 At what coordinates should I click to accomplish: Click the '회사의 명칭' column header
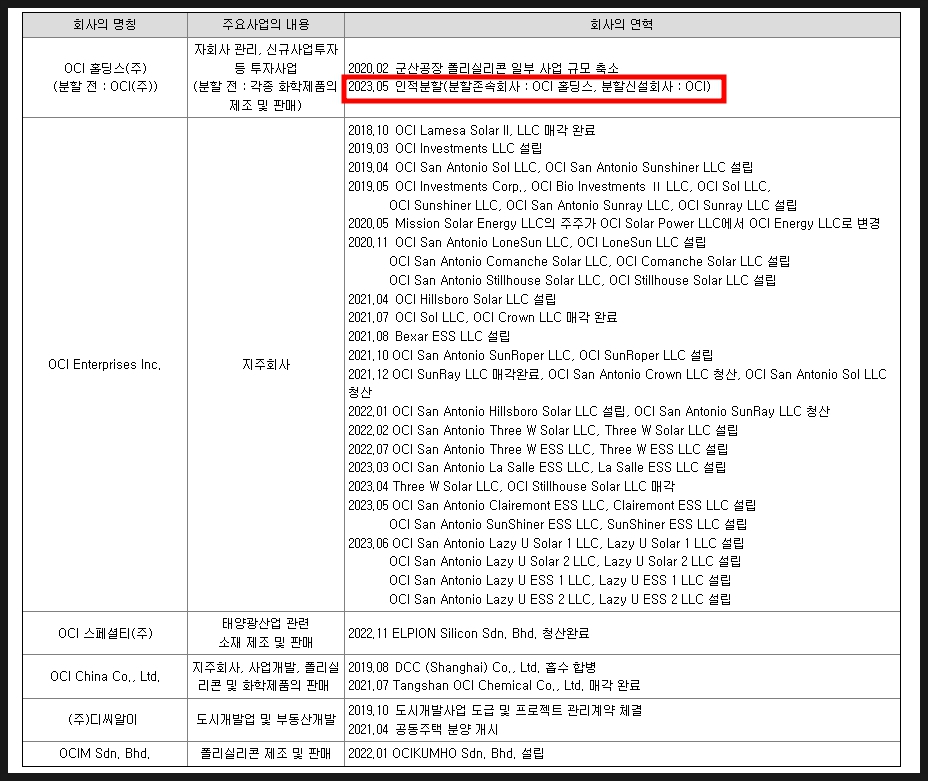(x=105, y=24)
